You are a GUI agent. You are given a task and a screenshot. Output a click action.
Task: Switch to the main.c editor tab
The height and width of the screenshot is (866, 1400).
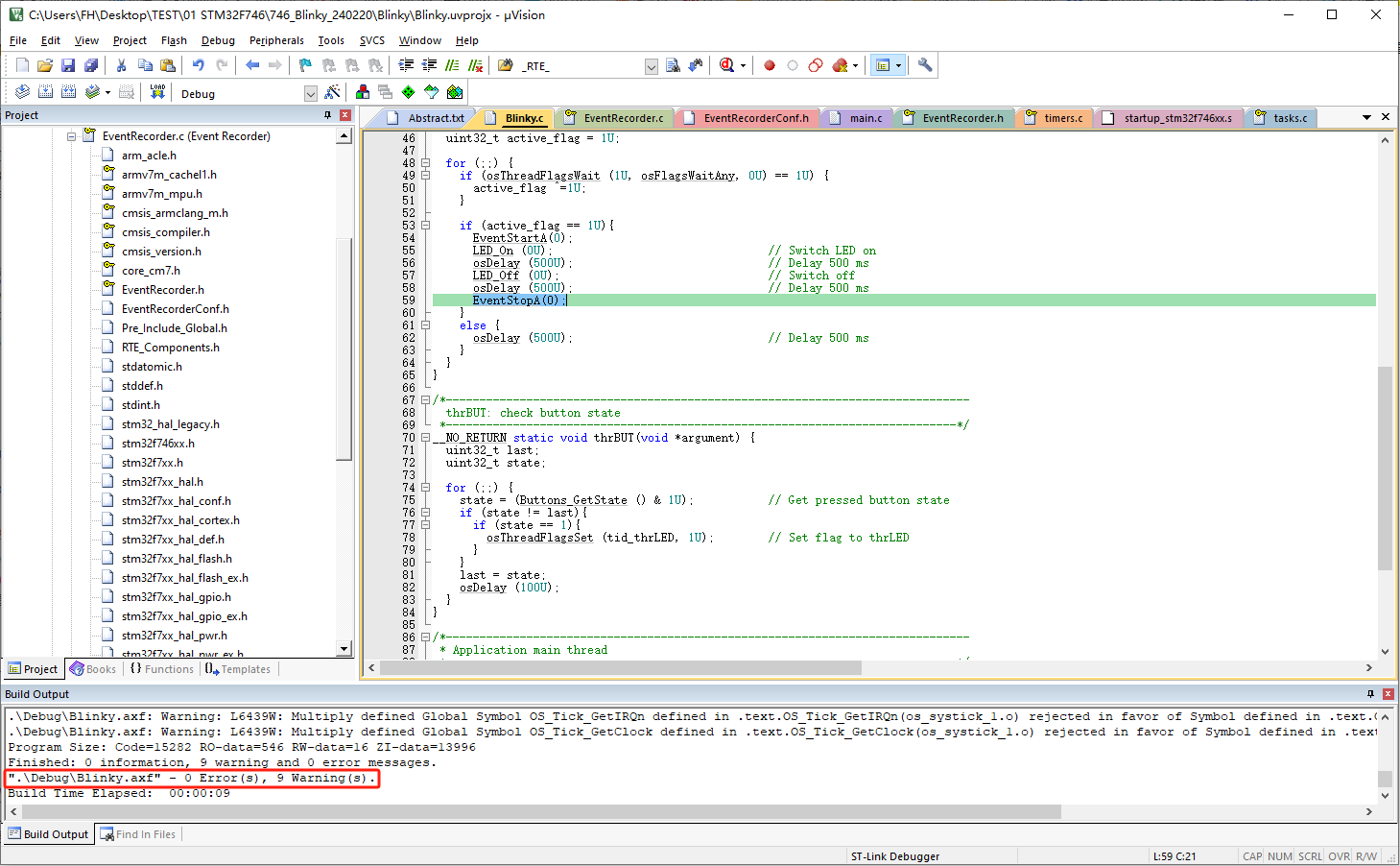(x=865, y=118)
